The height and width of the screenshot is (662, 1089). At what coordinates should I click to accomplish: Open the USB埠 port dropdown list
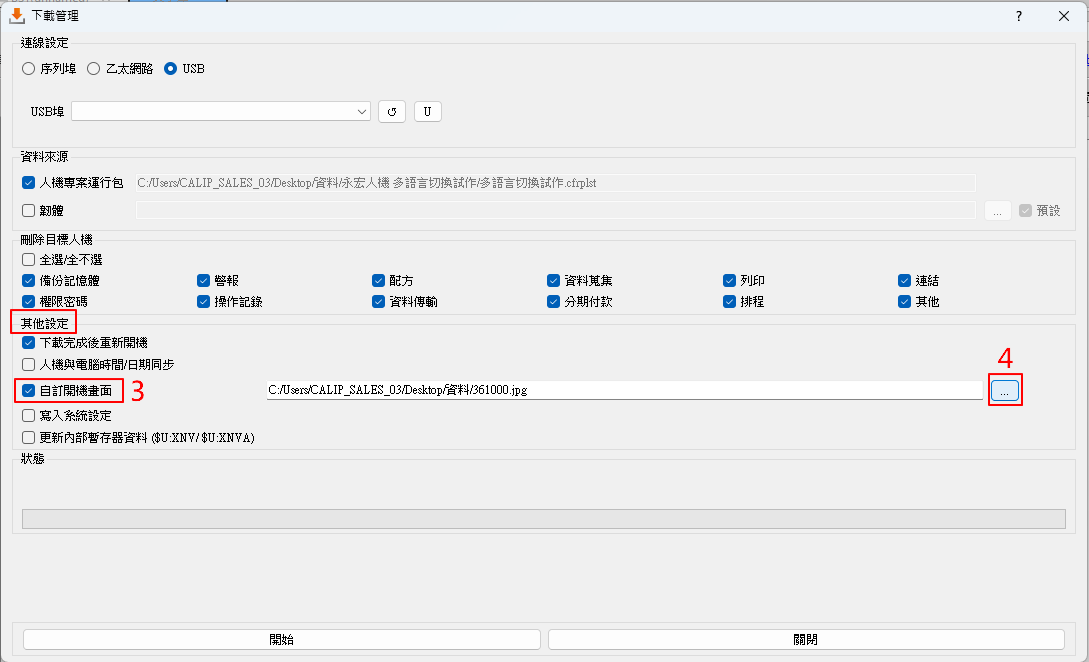coord(221,112)
